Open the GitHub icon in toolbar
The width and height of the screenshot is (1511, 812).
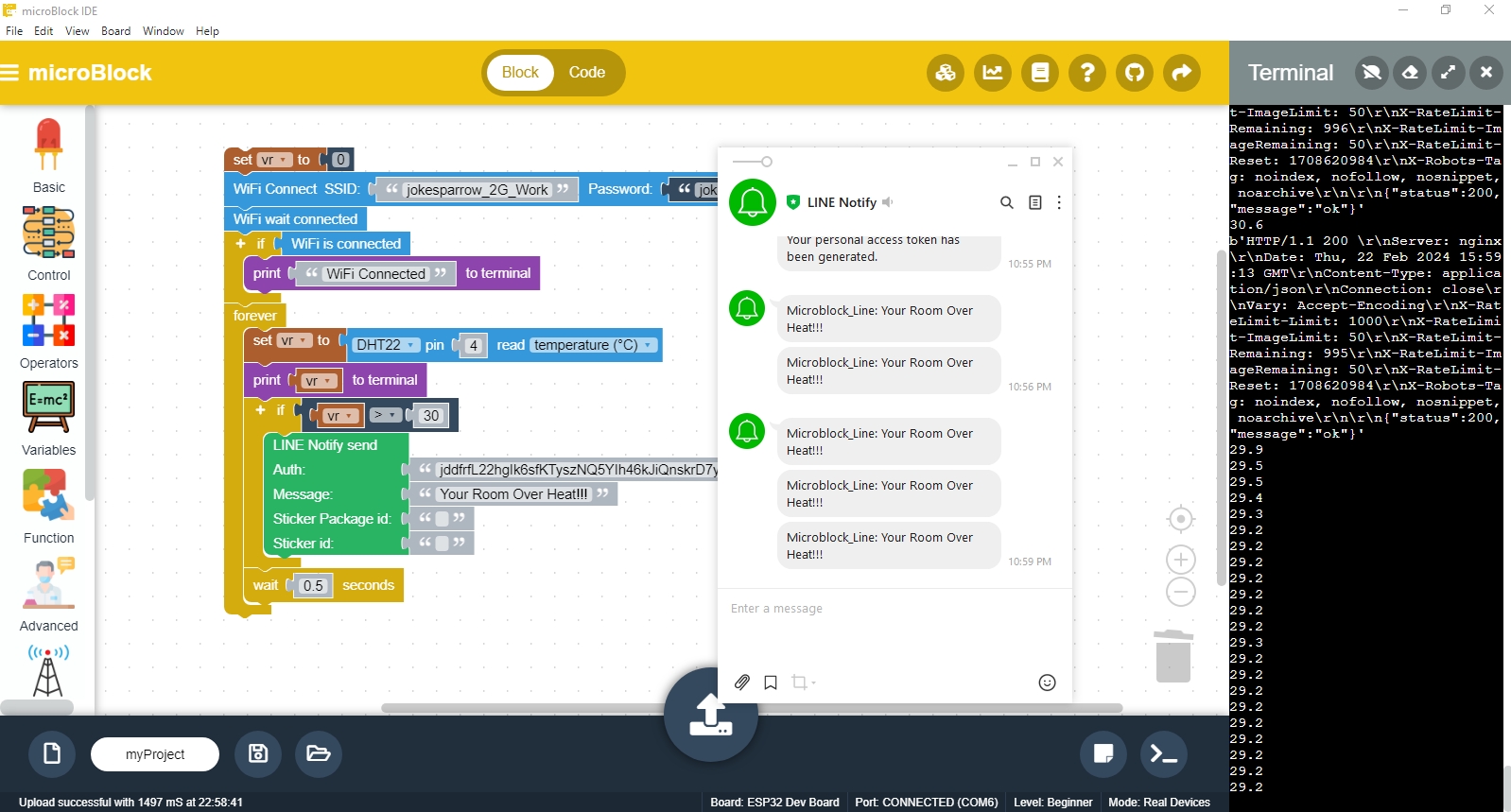pyautogui.click(x=1135, y=73)
